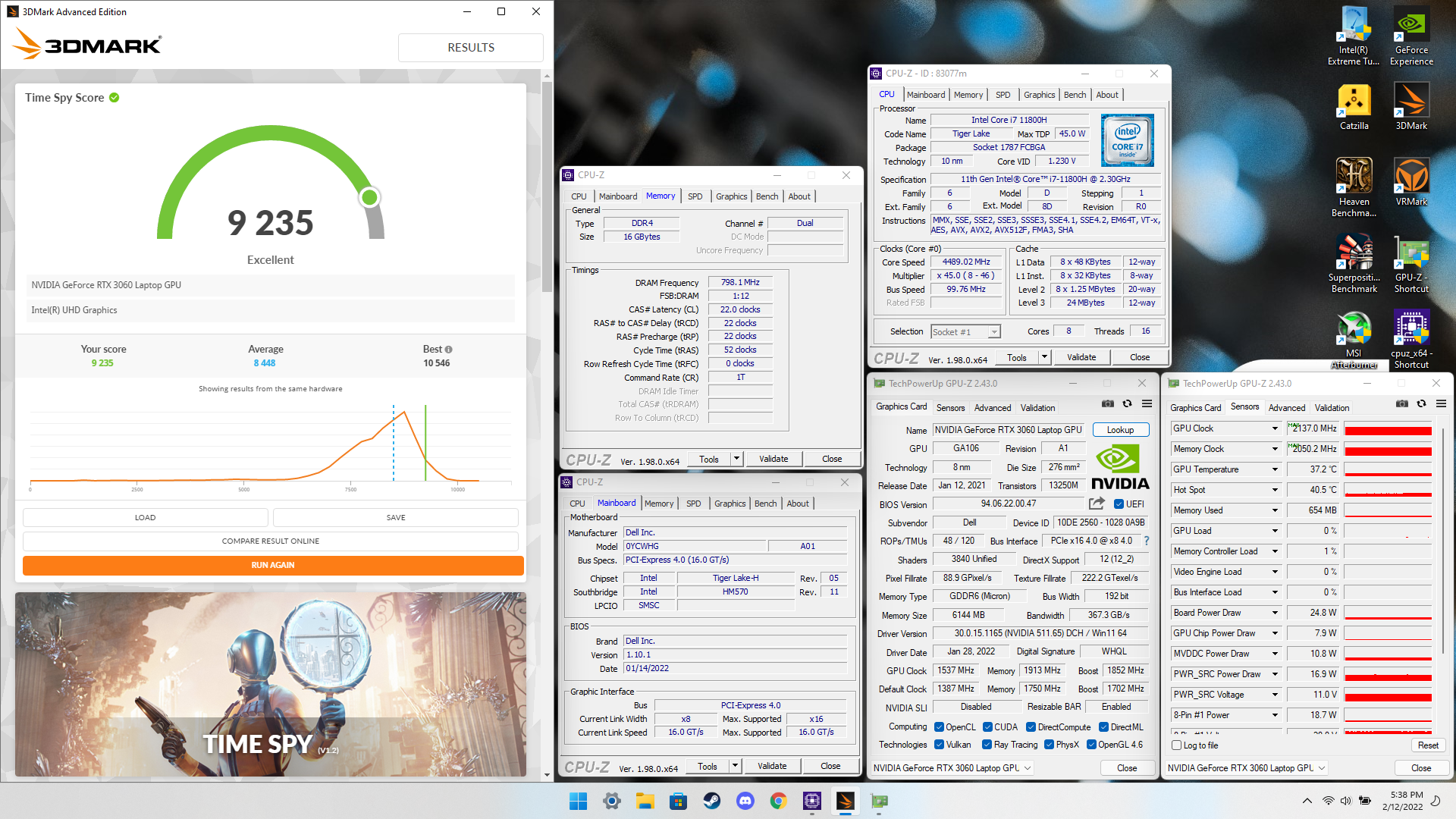Open the GeForce Experience desktop icon

point(1411,36)
